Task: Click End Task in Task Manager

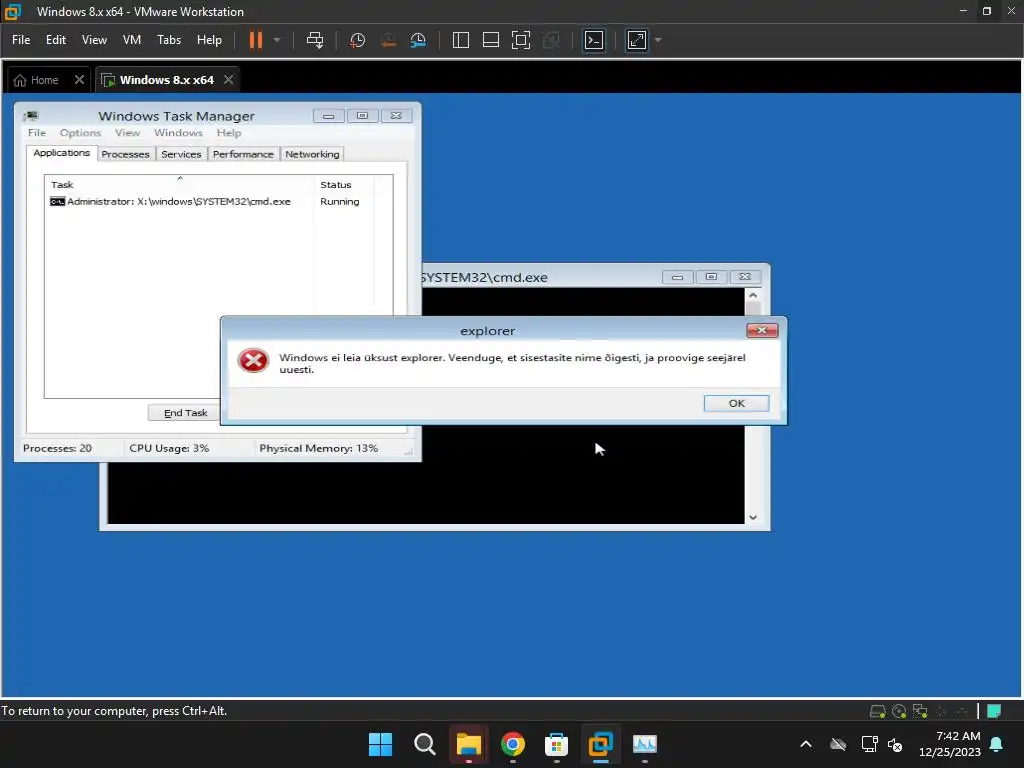Action: tap(185, 413)
